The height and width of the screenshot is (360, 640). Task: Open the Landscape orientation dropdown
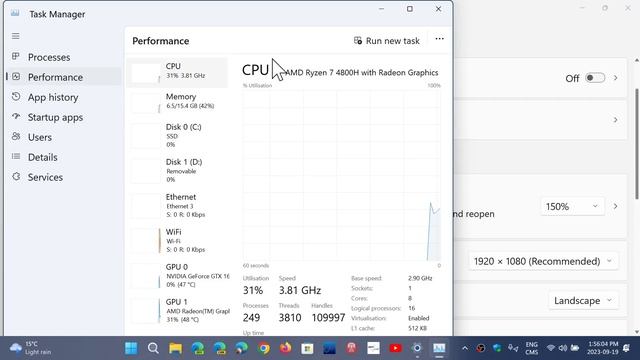pyautogui.click(x=583, y=301)
